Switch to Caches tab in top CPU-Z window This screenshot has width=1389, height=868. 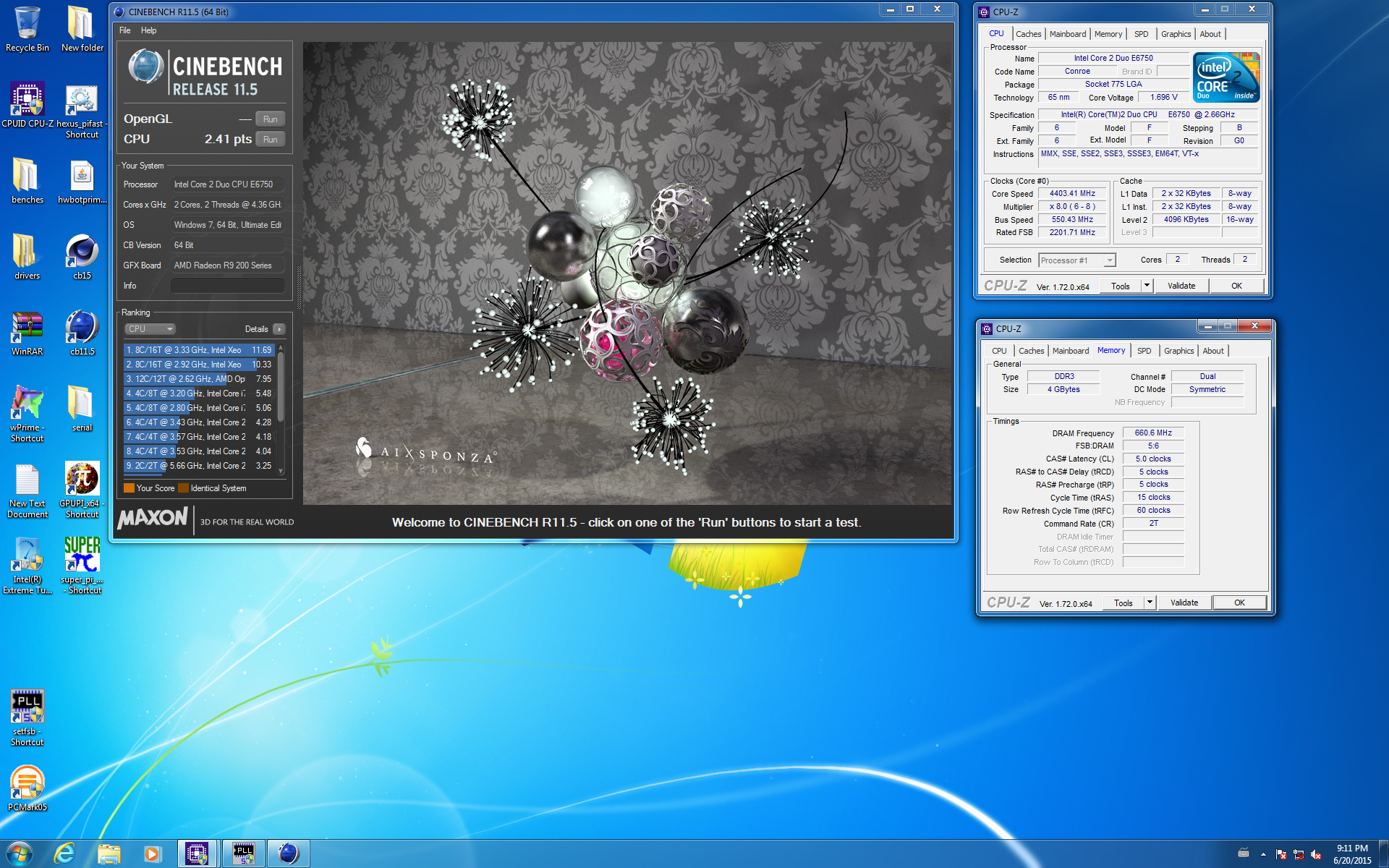point(1028,34)
